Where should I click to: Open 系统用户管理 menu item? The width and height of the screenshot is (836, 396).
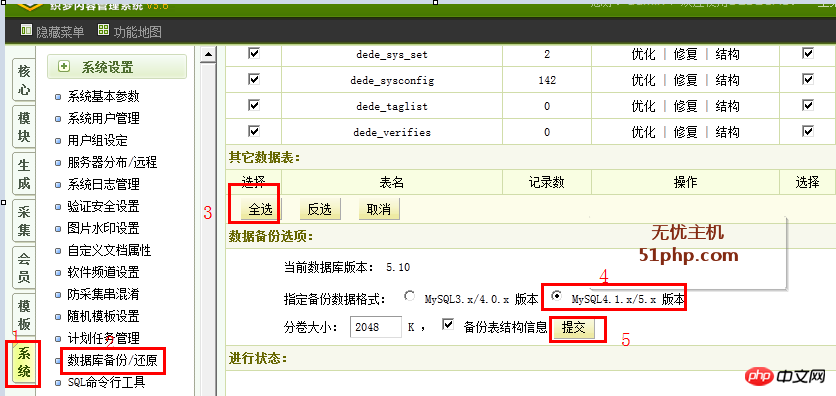pyautogui.click(x=103, y=118)
